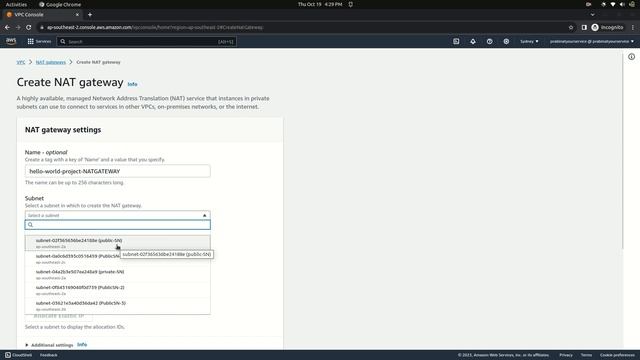Bookmark this page with the star

tap(571, 27)
